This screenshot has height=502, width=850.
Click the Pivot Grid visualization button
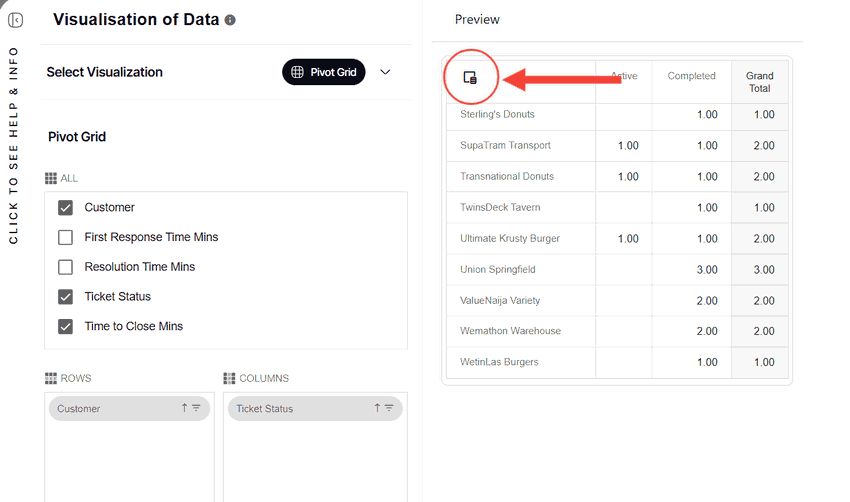(x=324, y=72)
